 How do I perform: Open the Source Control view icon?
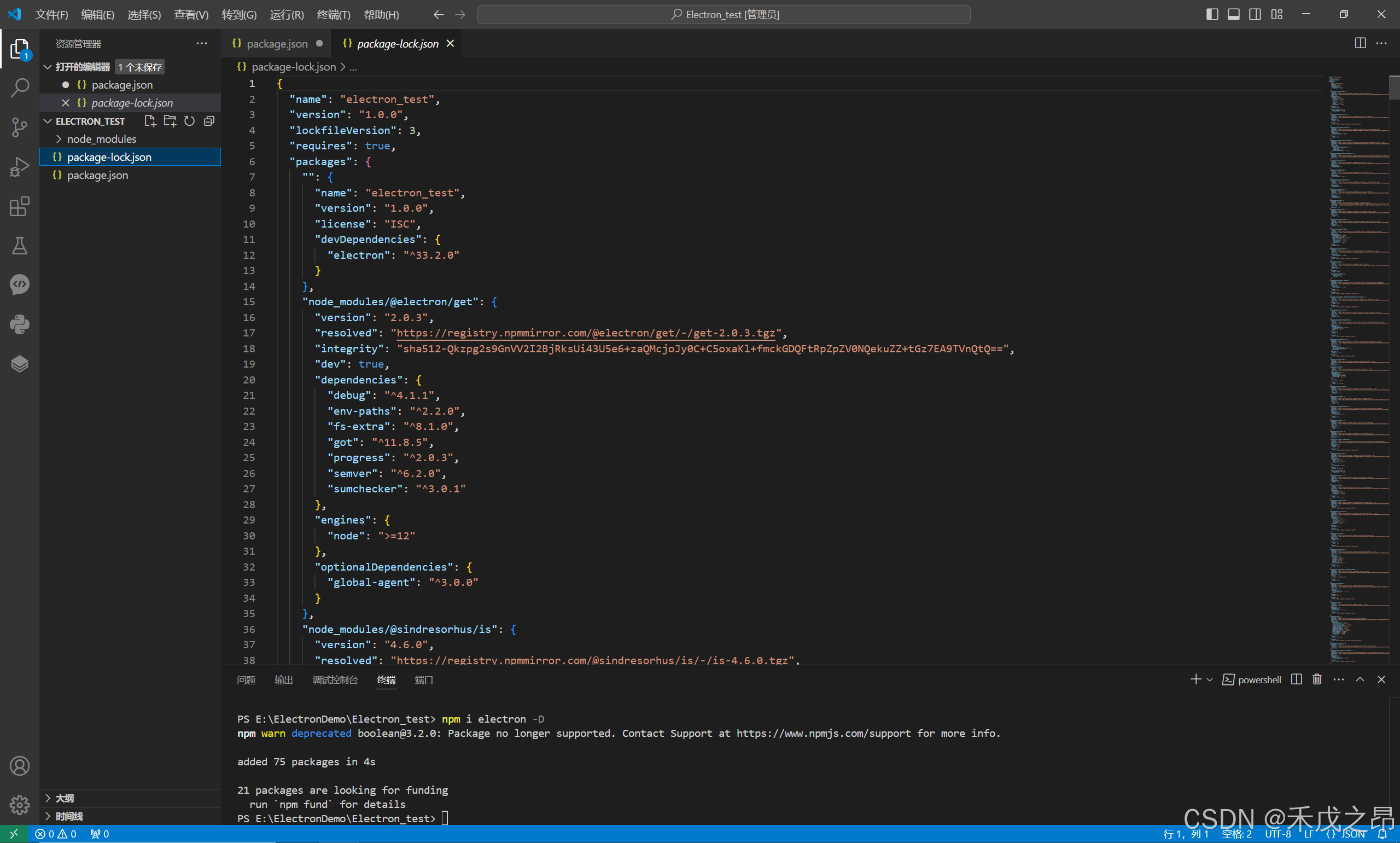click(19, 127)
